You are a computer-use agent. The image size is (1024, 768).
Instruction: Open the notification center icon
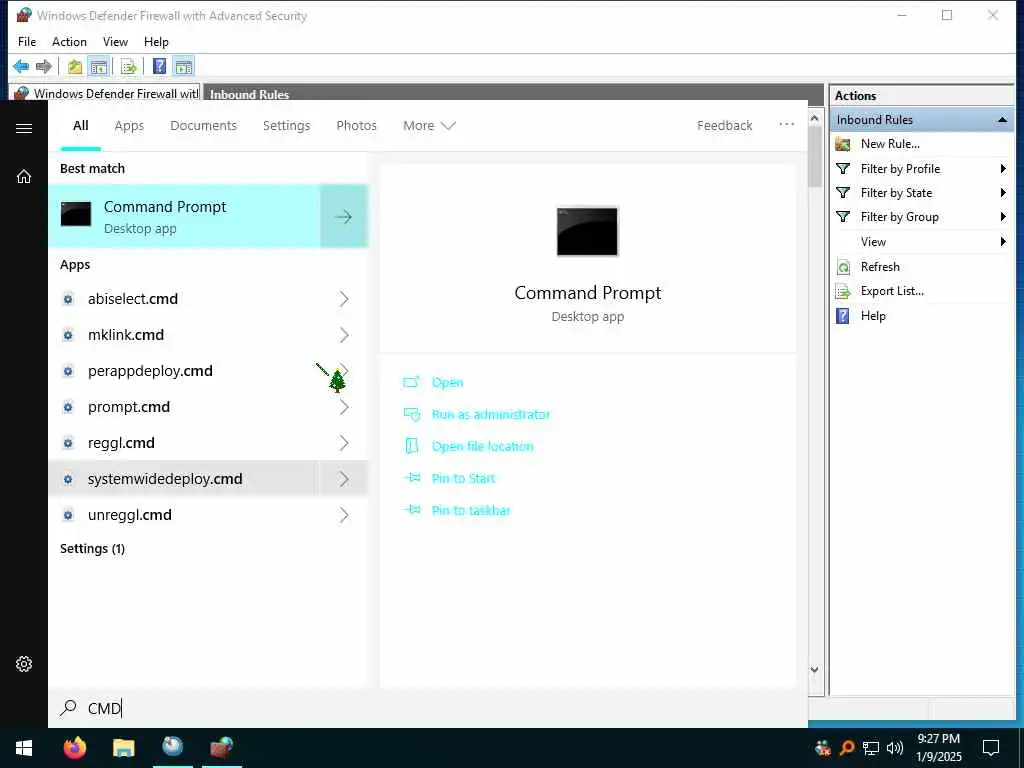(x=991, y=748)
